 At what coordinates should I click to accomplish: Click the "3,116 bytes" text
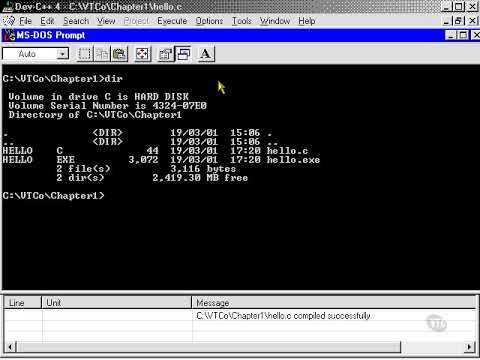[x=203, y=169]
